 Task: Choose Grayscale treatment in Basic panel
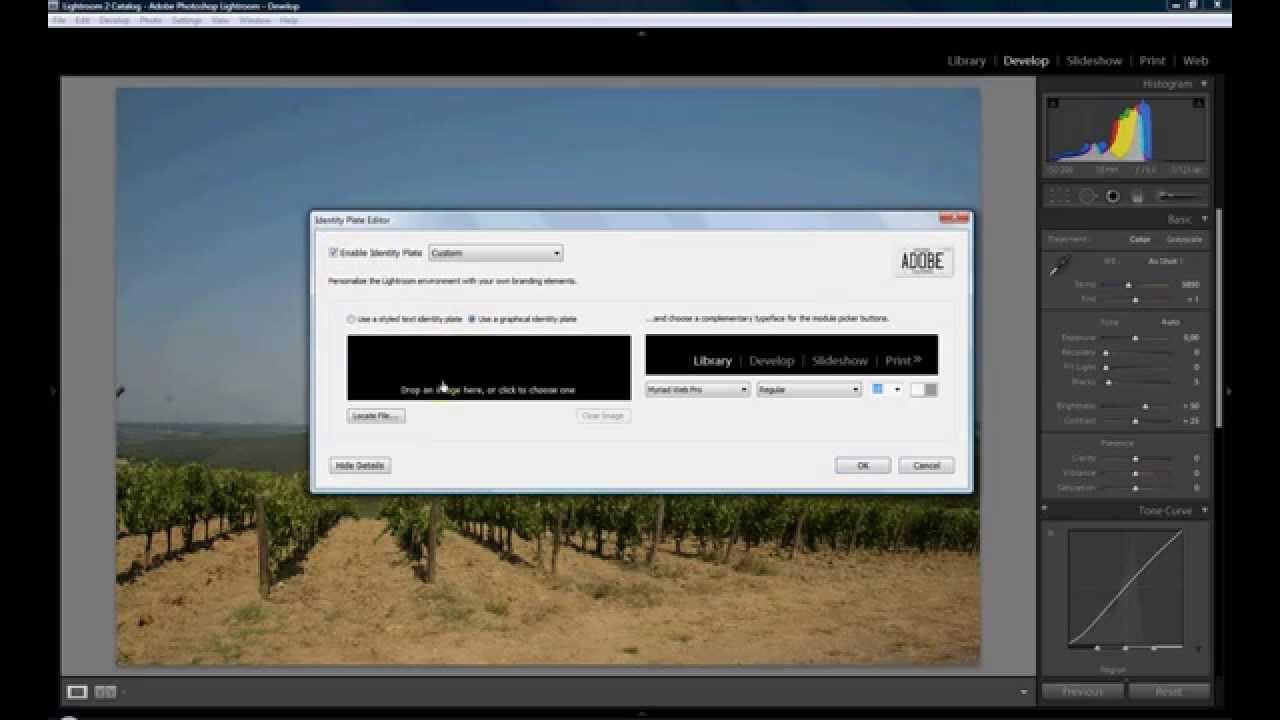[1184, 240]
